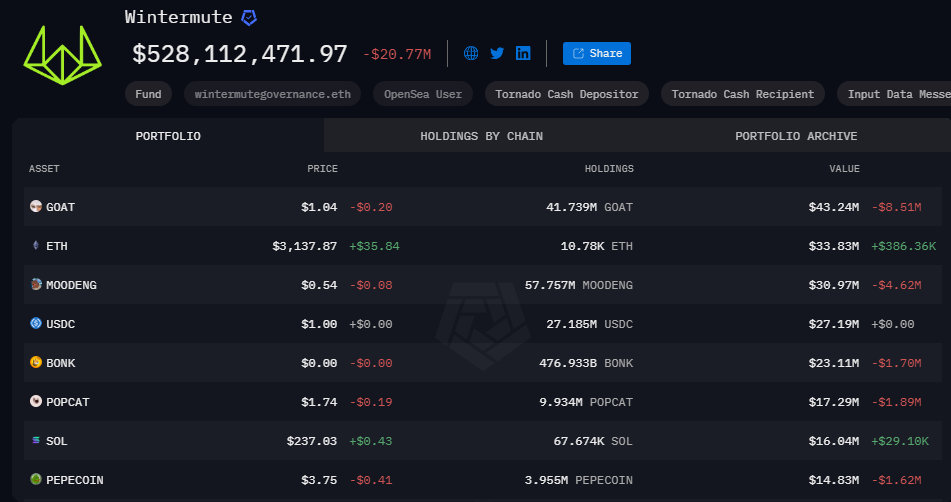Sort by the ASSET column header
951x502 pixels.
pos(44,169)
